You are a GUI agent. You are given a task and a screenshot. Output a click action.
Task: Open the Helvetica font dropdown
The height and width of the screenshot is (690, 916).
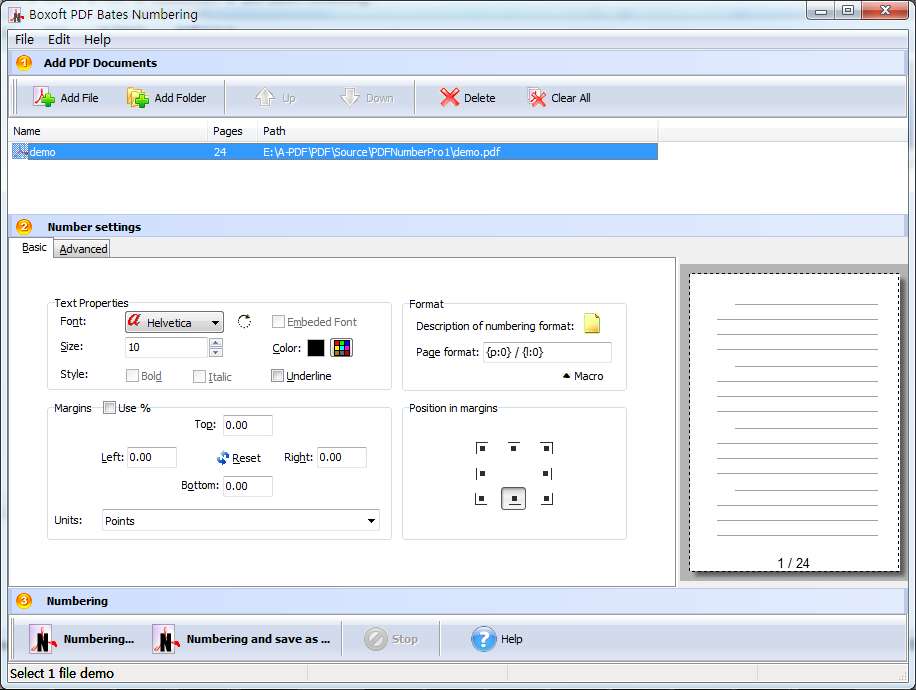[174, 323]
